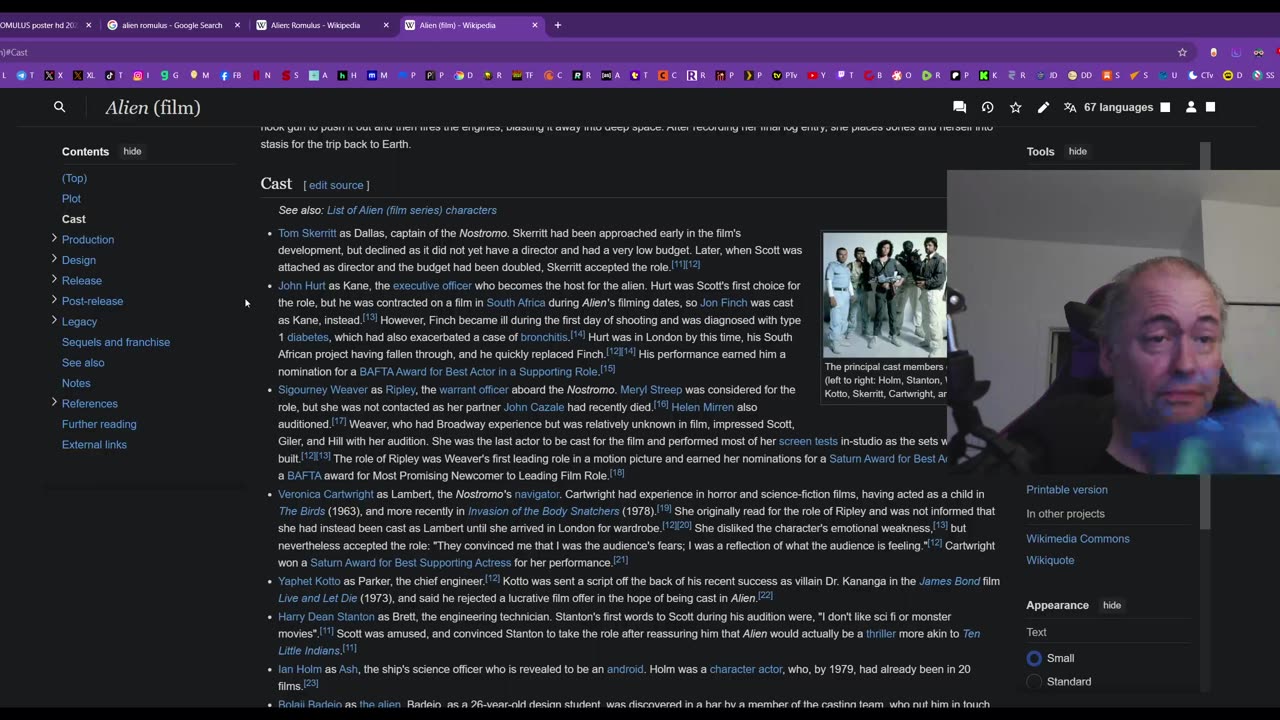Close the 'Alien: Romulus - Wikipedia' tab
1280x720 pixels.
[x=386, y=25]
